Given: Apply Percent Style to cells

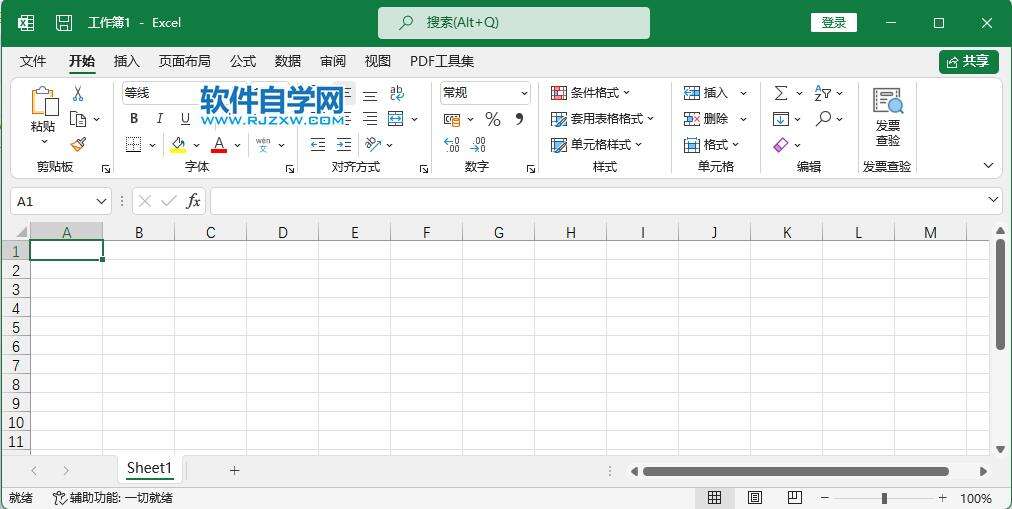Looking at the screenshot, I should (493, 119).
